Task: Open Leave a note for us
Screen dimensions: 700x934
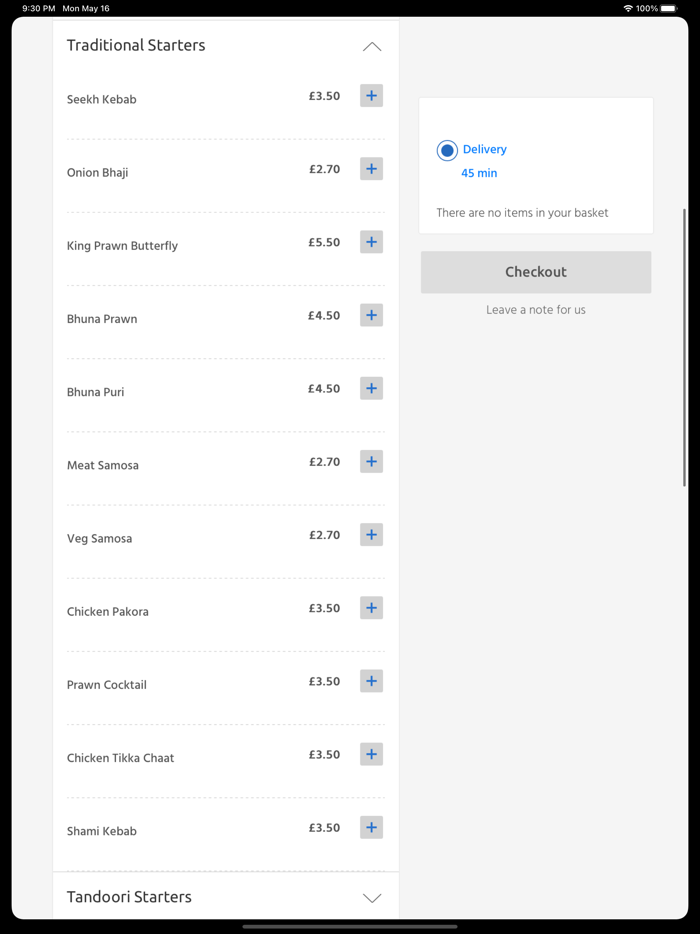Action: click(536, 310)
